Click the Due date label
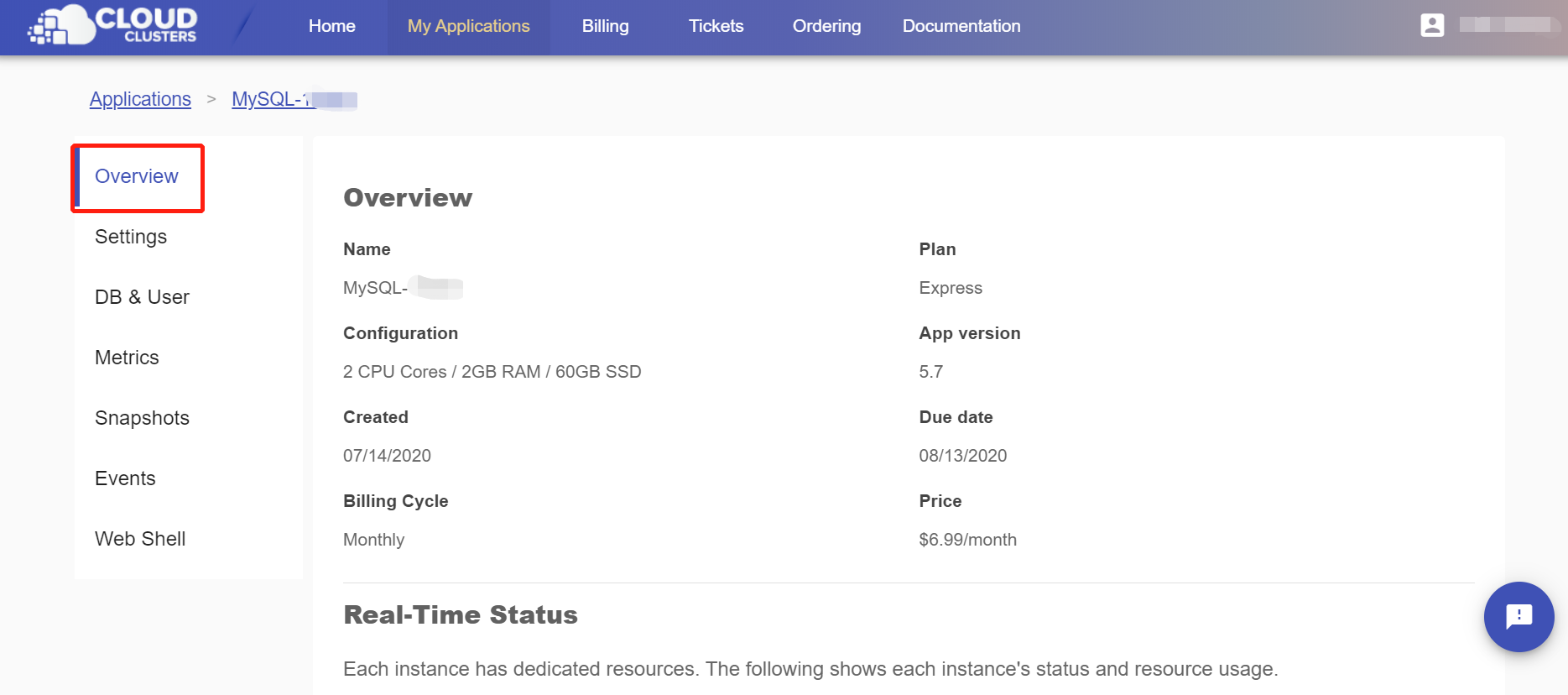This screenshot has height=695, width=1568. (956, 417)
